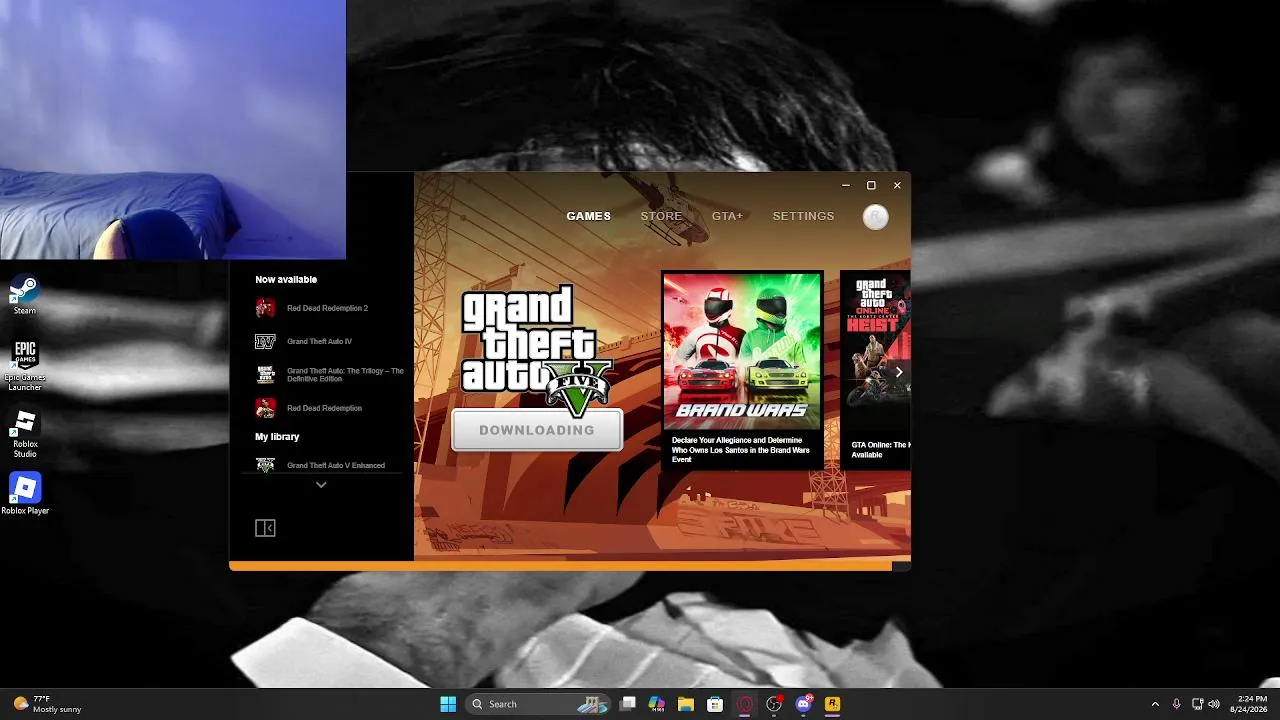
Task: Open the profile avatar menu
Action: tap(875, 217)
